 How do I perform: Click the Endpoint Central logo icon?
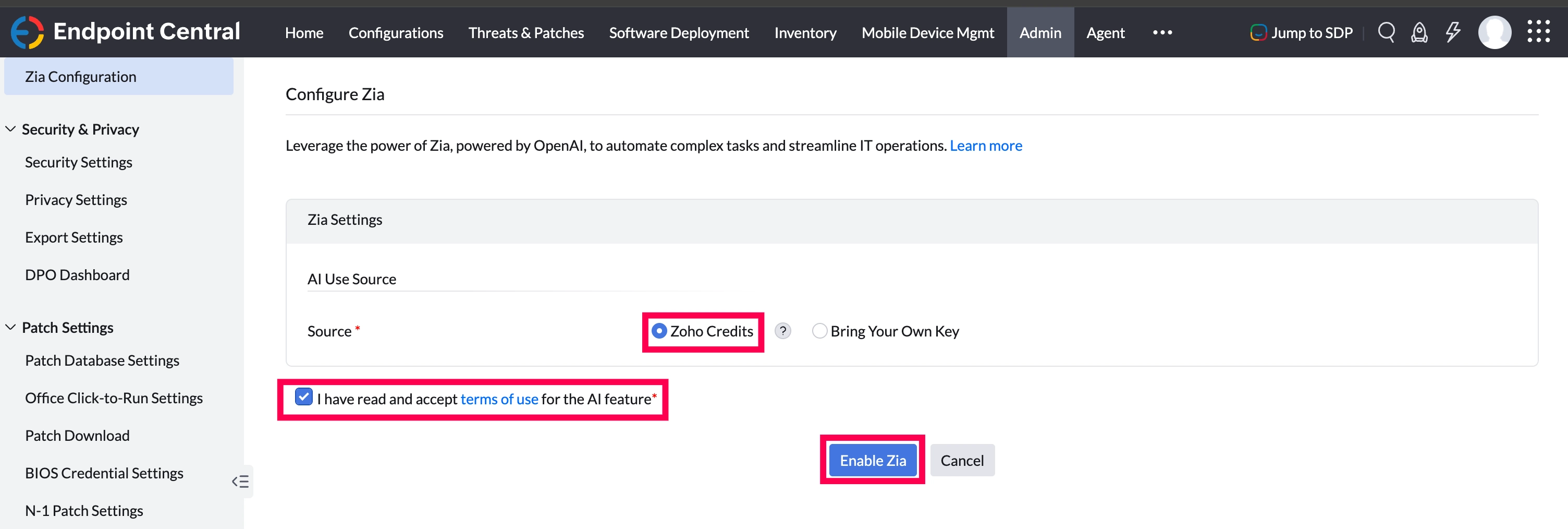point(28,32)
